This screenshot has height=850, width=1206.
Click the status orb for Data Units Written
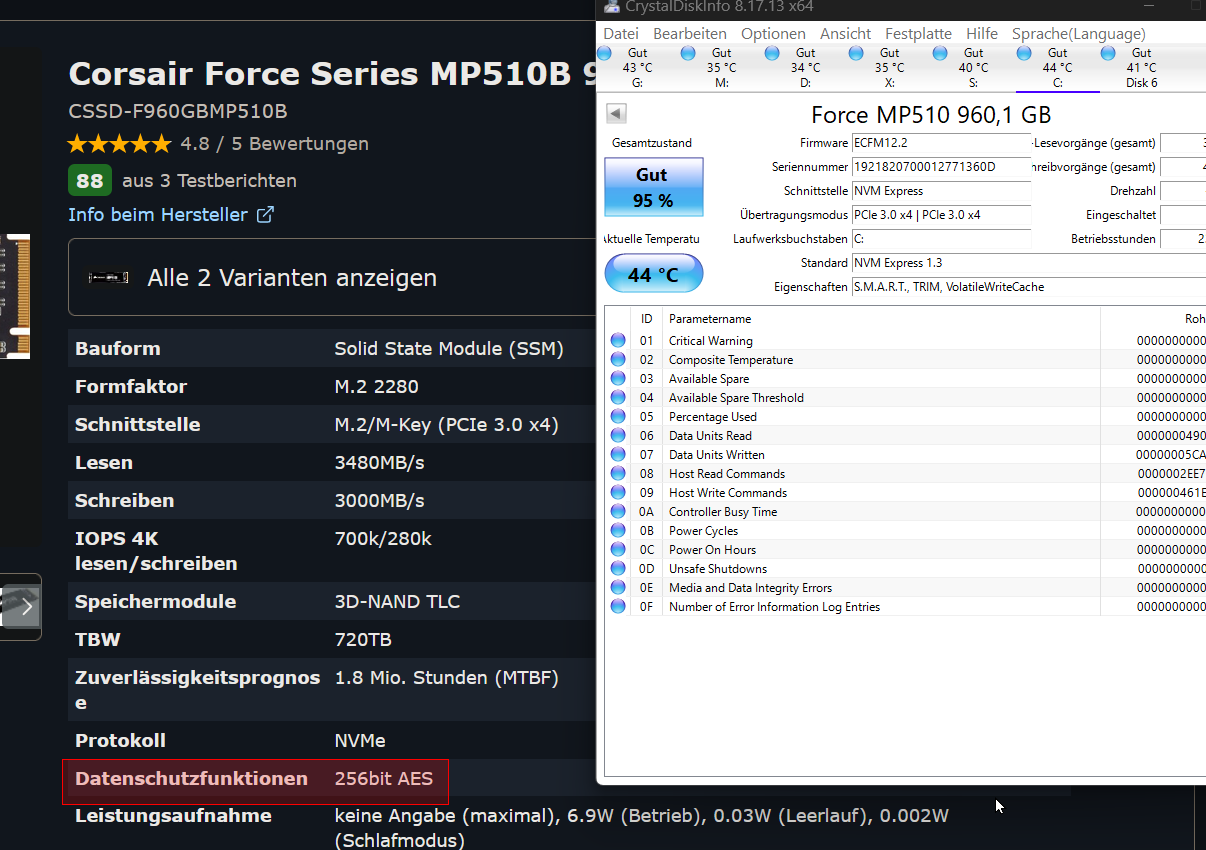[618, 455]
